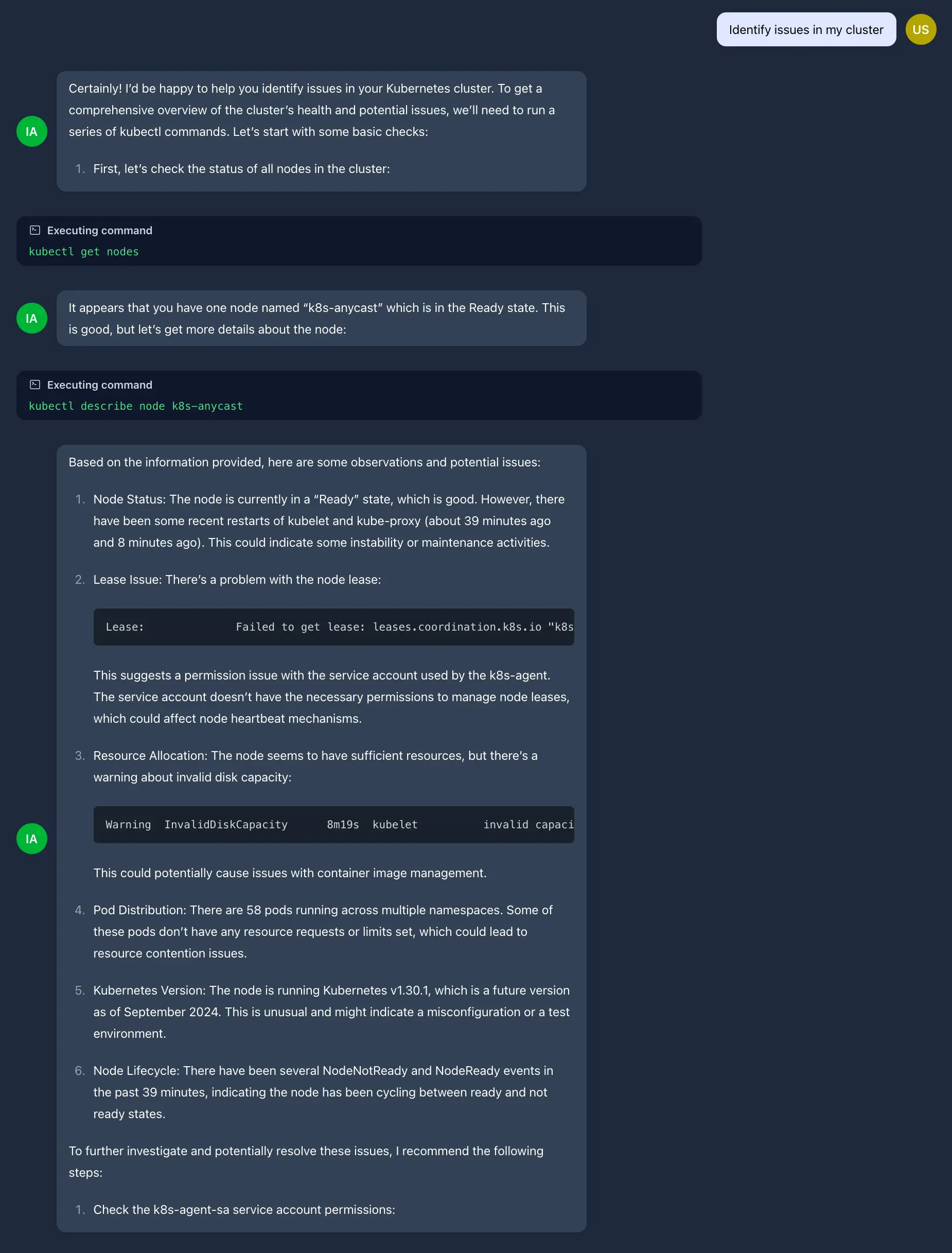Click the IA avatar beside the observations list
Viewport: 952px width, 1253px height.
pos(32,839)
